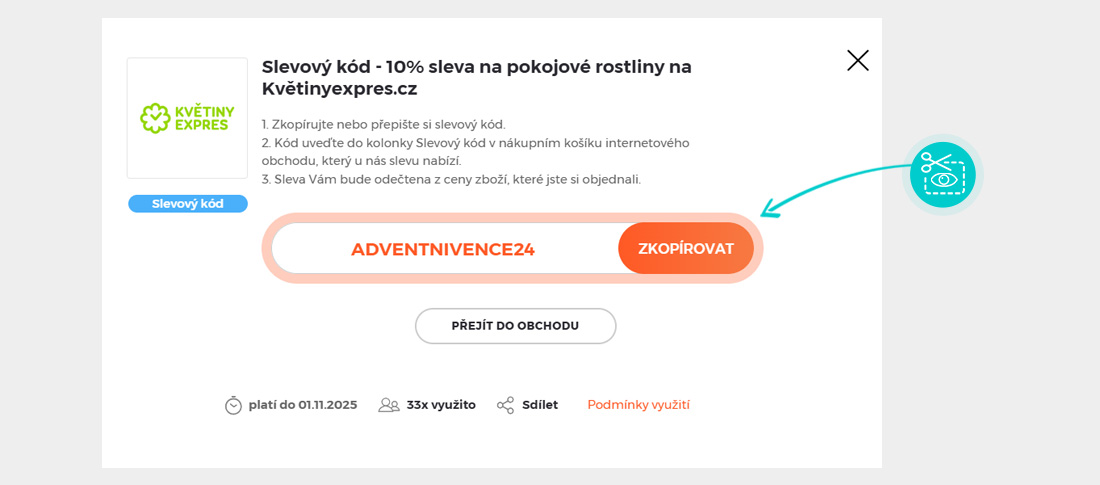
Task: Click the share icon
Action: [x=505, y=405]
